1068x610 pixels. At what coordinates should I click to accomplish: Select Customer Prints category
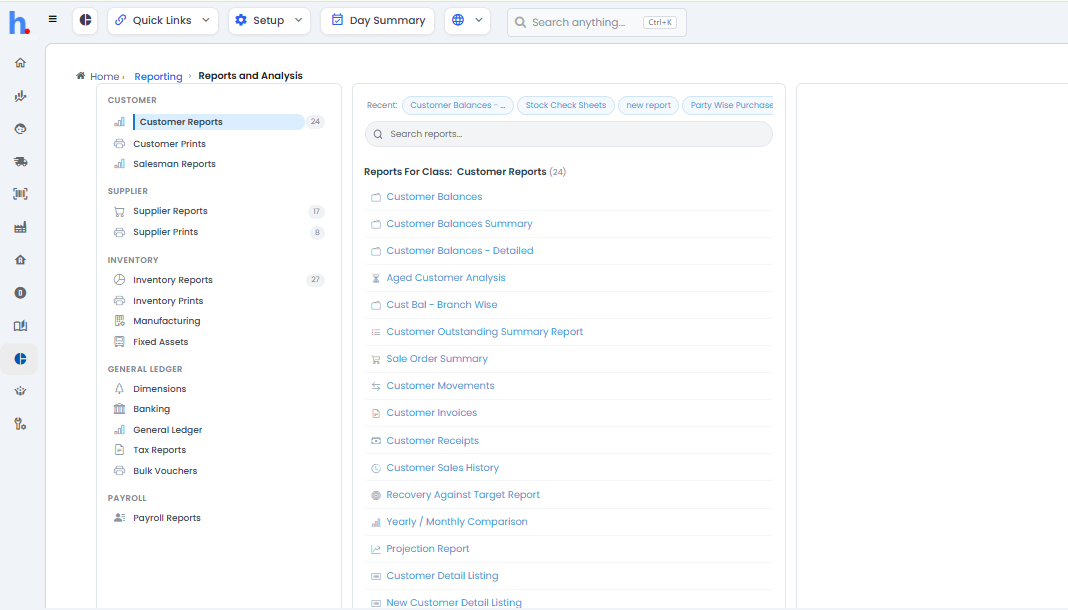click(169, 144)
